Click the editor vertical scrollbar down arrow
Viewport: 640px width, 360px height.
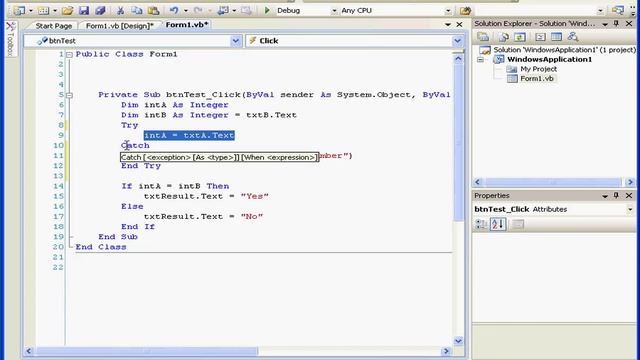coord(458,340)
